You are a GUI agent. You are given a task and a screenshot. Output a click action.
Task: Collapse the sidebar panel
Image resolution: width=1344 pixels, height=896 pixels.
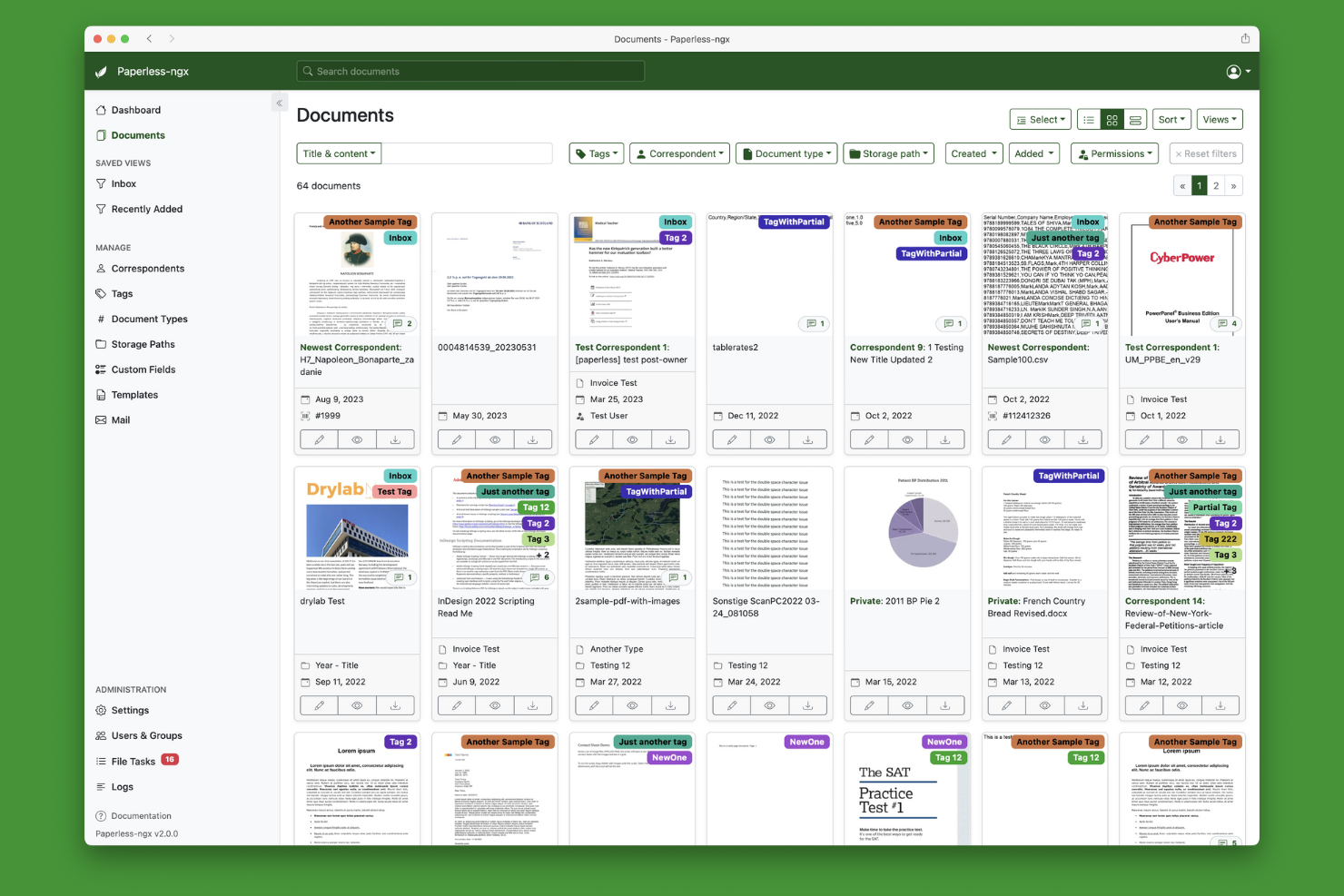(280, 103)
